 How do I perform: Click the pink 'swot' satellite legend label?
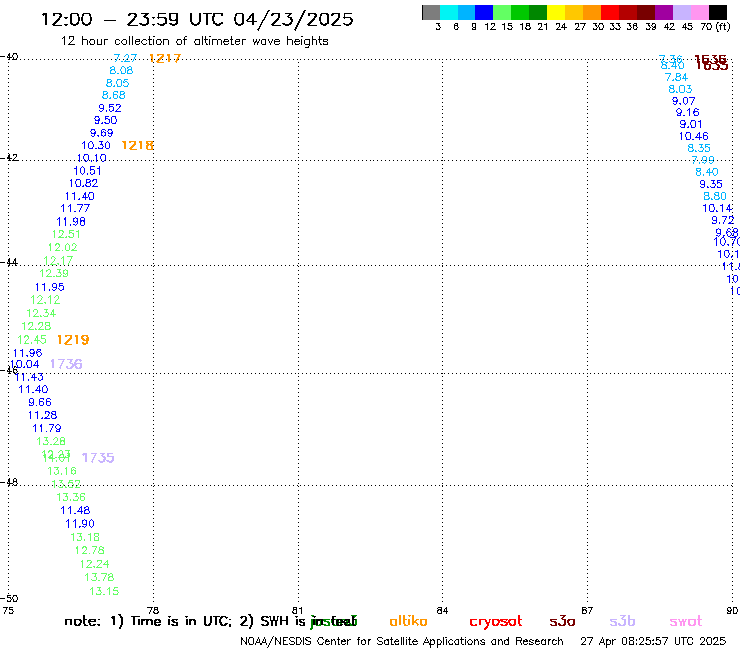coord(686,621)
